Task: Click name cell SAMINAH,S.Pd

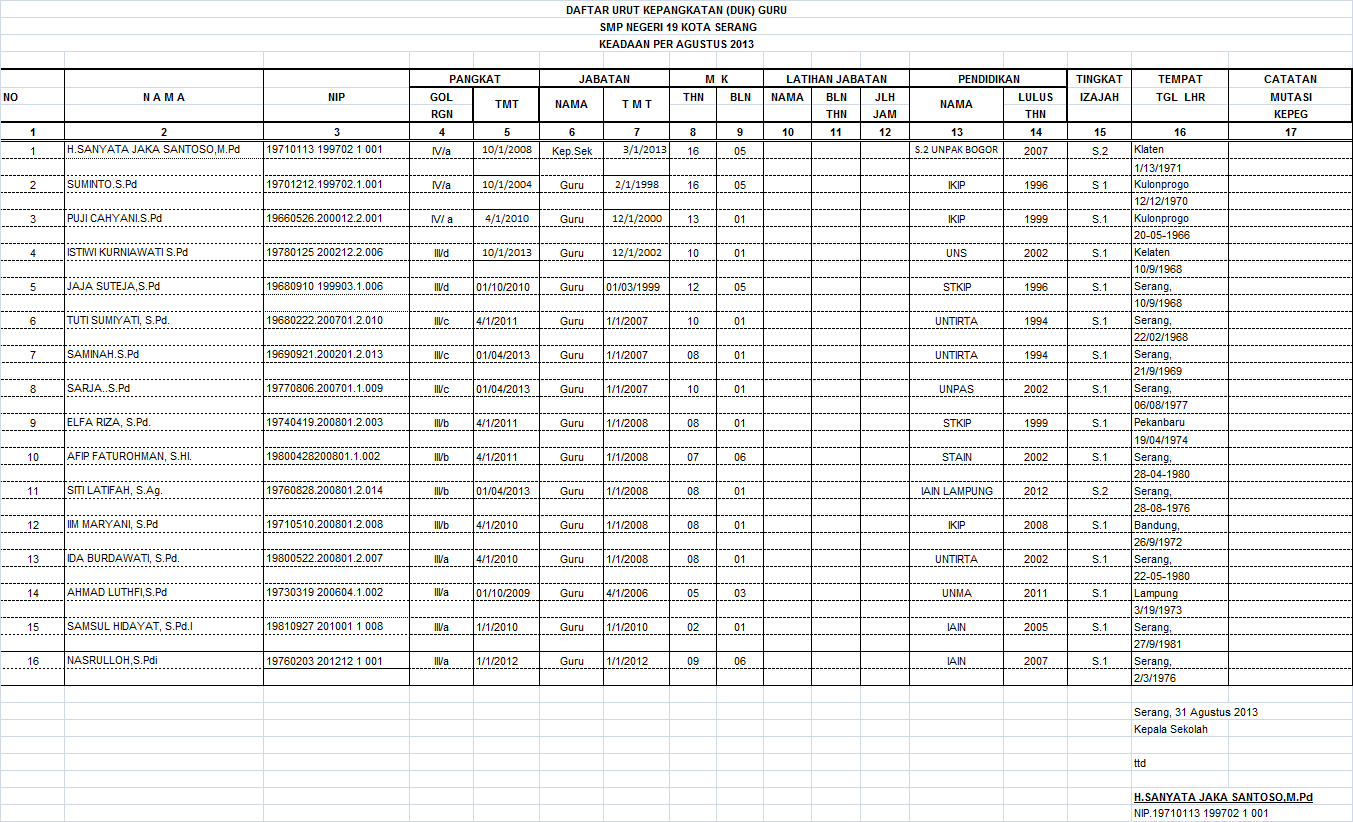Action: click(x=164, y=355)
